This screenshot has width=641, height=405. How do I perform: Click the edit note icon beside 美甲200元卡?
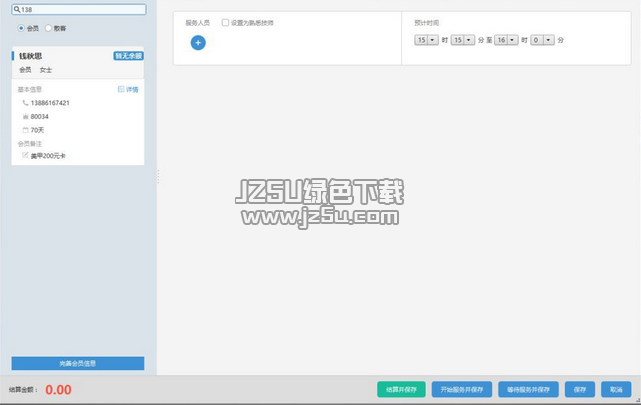pos(25,155)
